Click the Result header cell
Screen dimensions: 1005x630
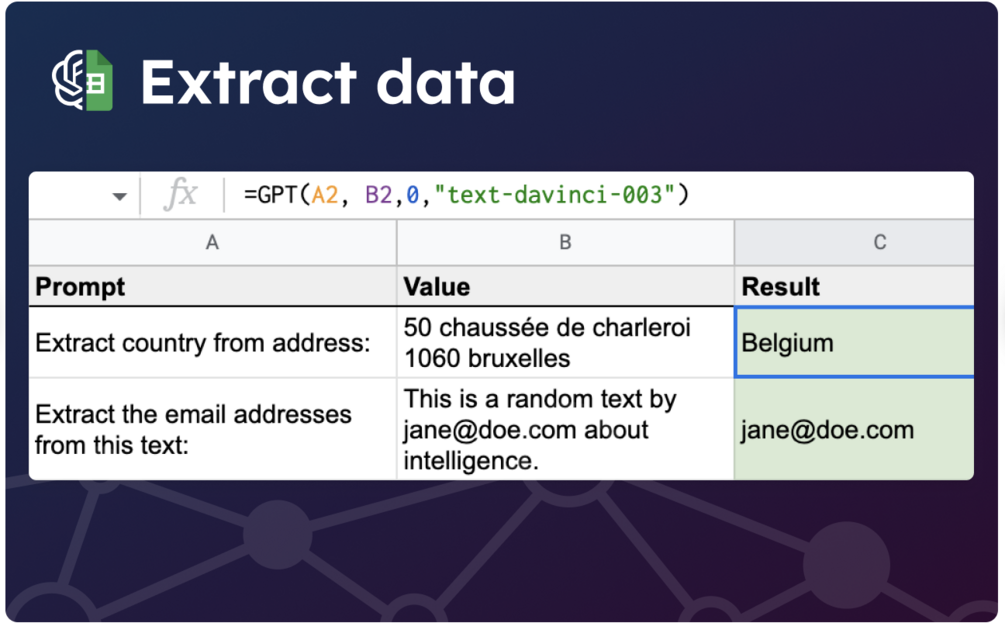(x=853, y=287)
